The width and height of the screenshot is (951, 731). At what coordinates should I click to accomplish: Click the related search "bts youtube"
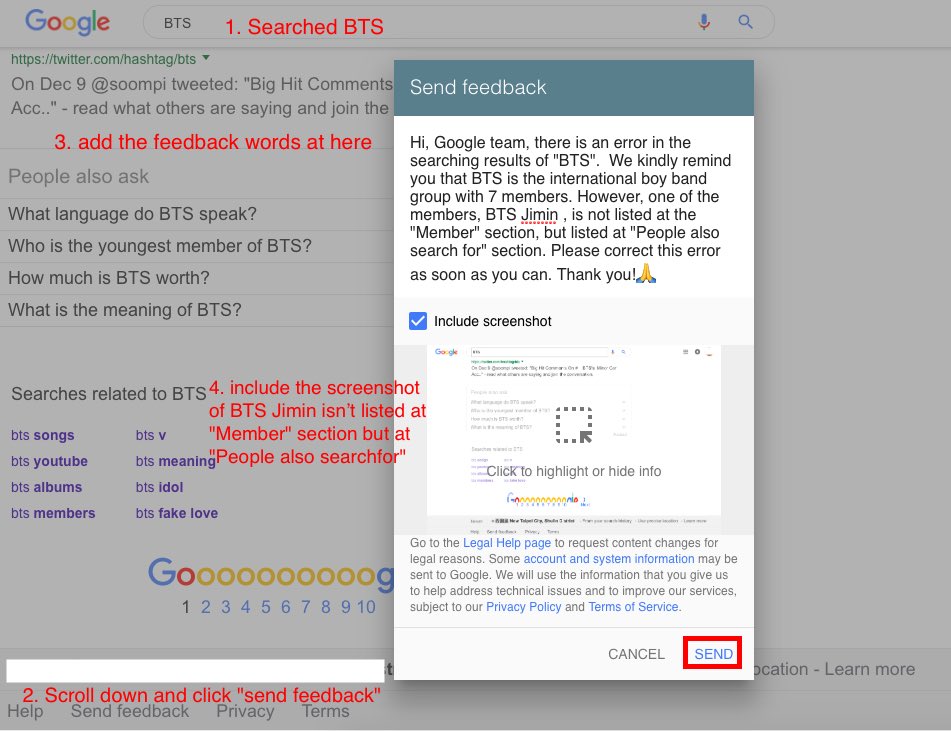[x=49, y=461]
